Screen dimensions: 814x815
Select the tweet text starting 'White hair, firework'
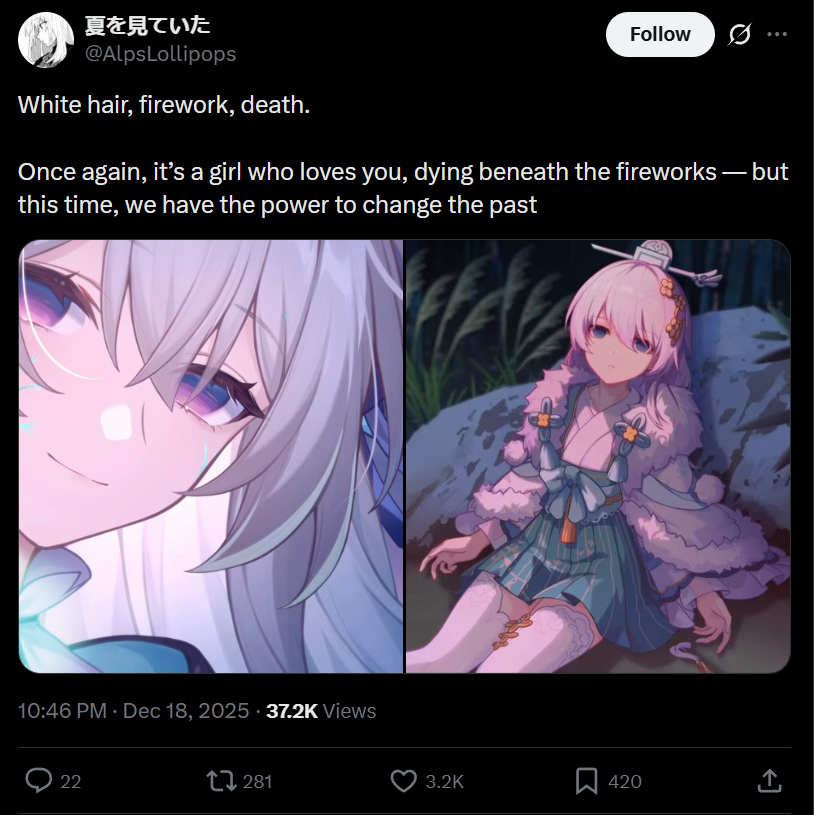pyautogui.click(x=403, y=154)
